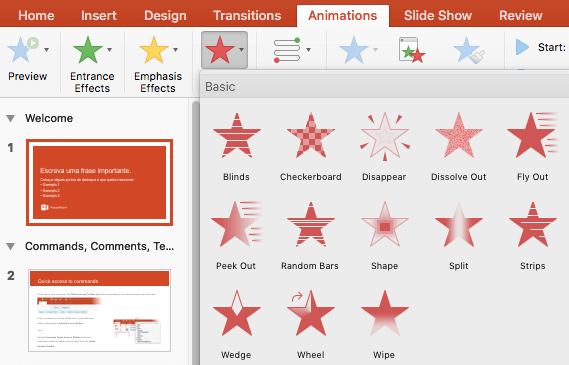Expand the Entrance Effects dropdown arrow
The height and width of the screenshot is (365, 569).
point(110,50)
